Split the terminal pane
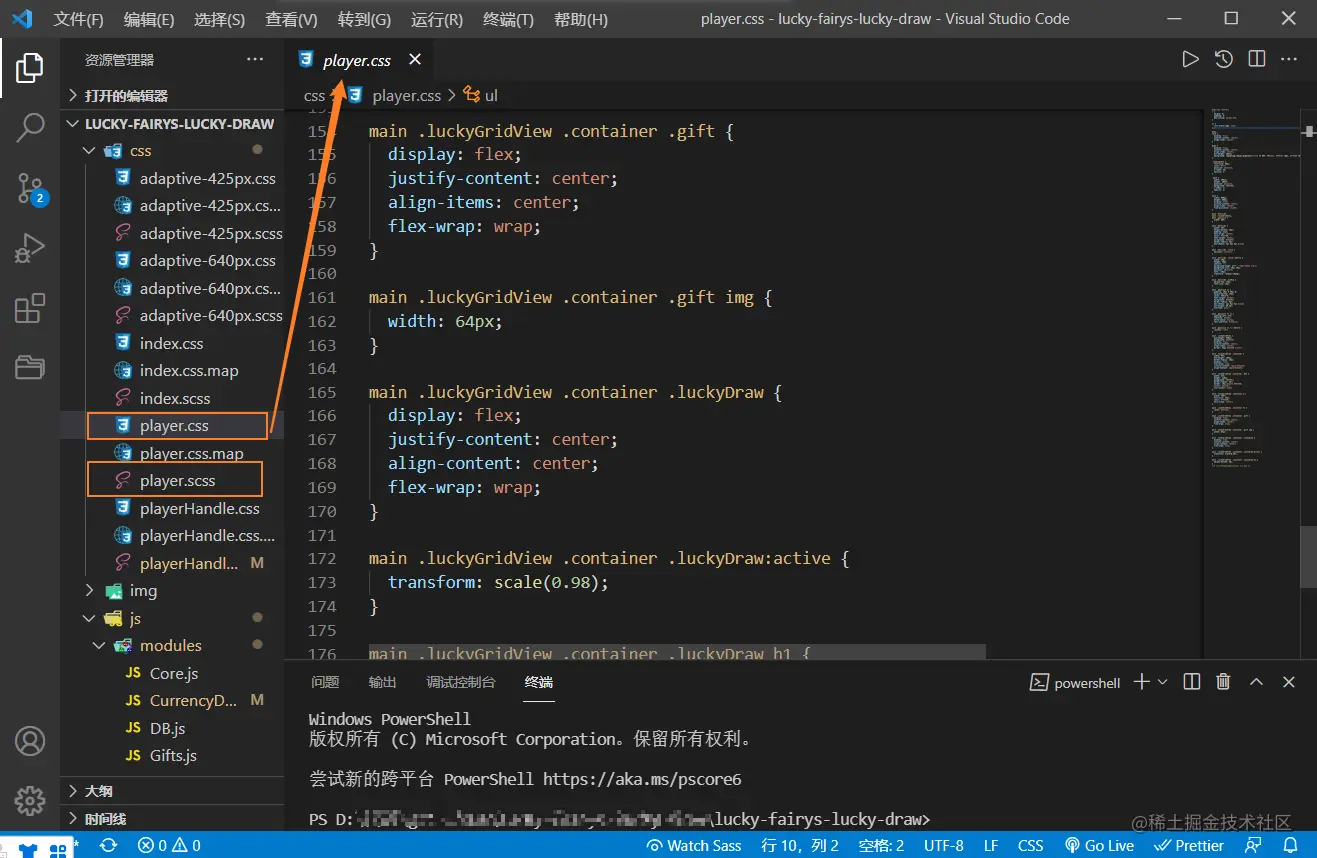1317x858 pixels. tap(1191, 682)
